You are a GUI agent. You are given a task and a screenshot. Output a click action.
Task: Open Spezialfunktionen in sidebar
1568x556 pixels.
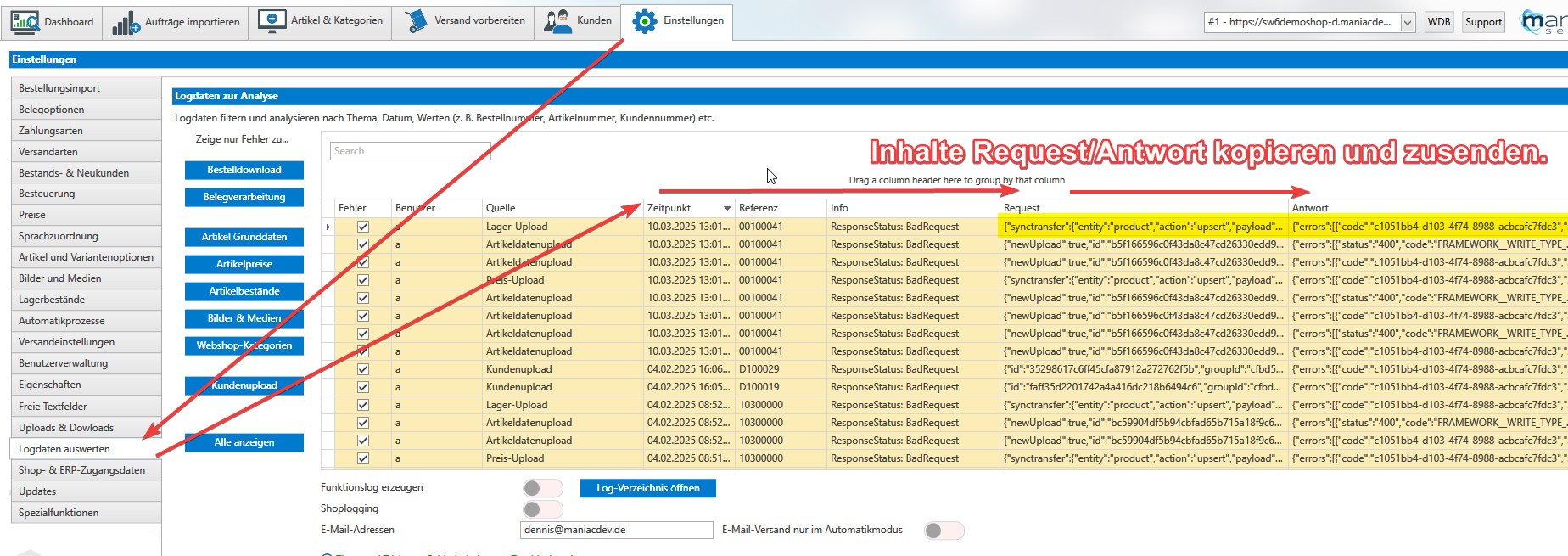[x=87, y=513]
